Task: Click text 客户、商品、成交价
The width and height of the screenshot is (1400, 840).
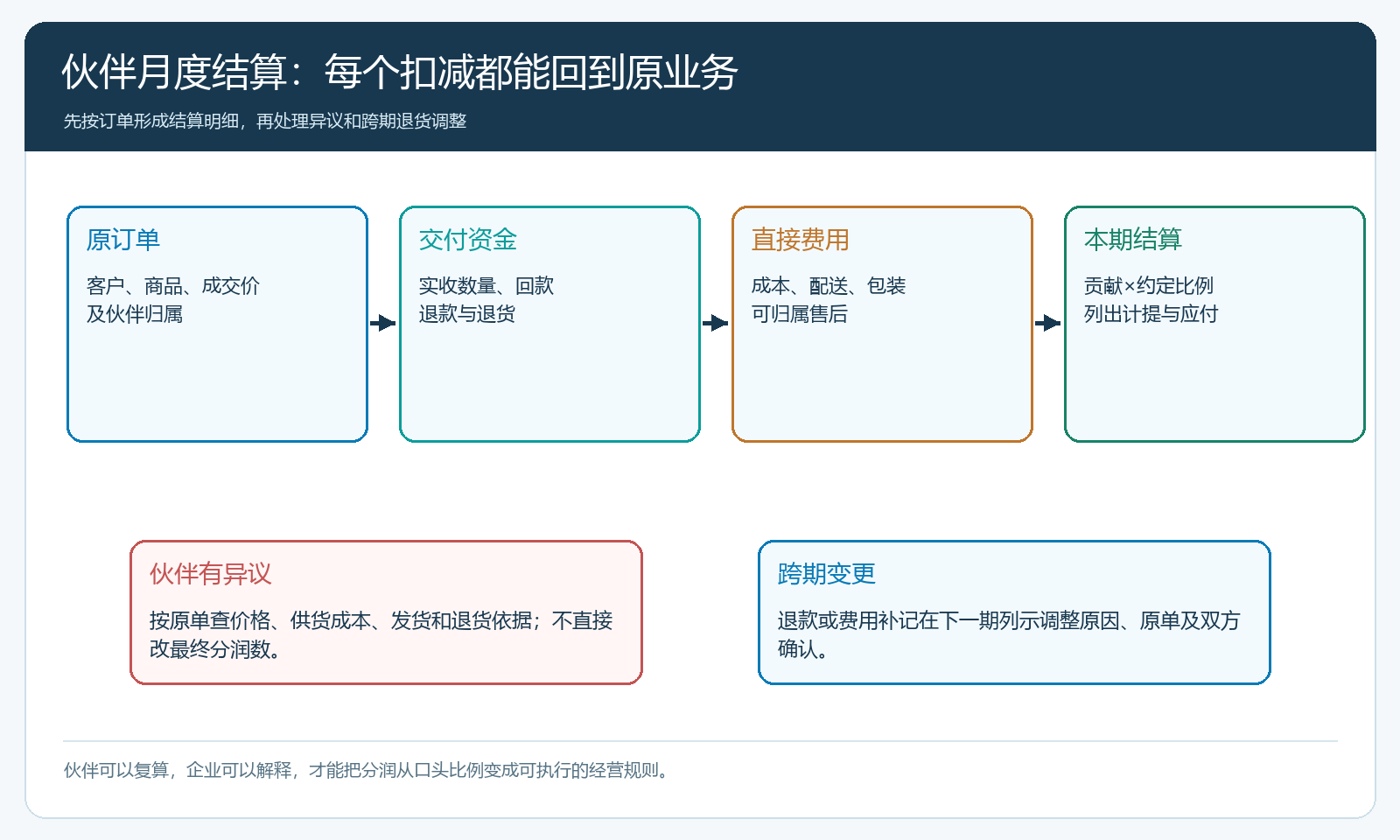Action: tap(173, 286)
